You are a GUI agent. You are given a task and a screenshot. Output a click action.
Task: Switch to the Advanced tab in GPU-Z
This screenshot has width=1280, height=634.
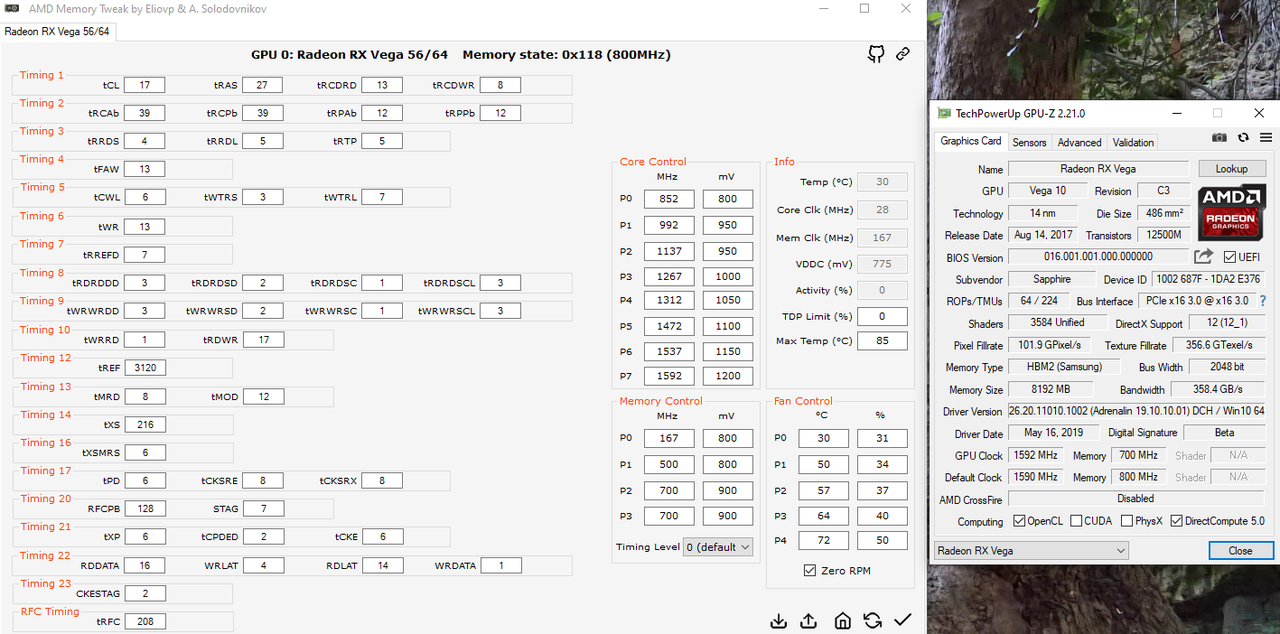(1079, 142)
